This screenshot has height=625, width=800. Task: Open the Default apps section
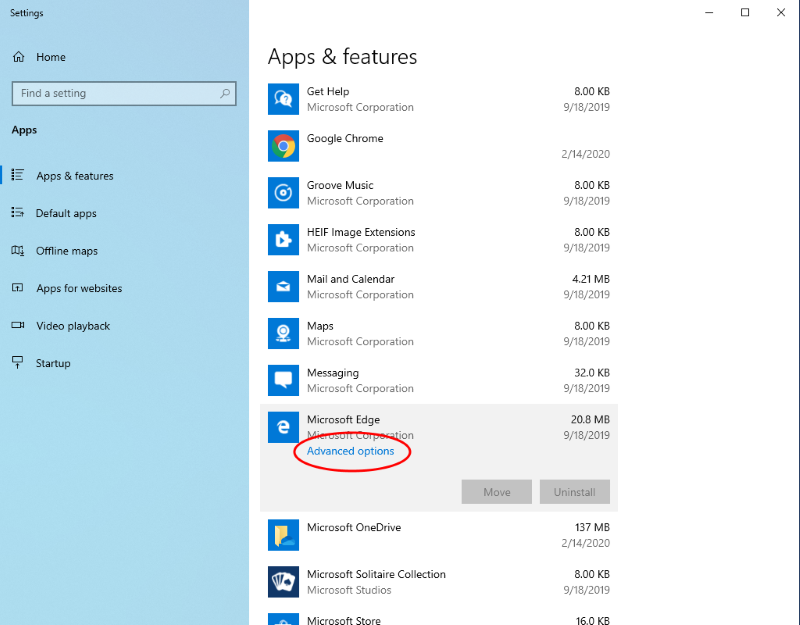[66, 213]
